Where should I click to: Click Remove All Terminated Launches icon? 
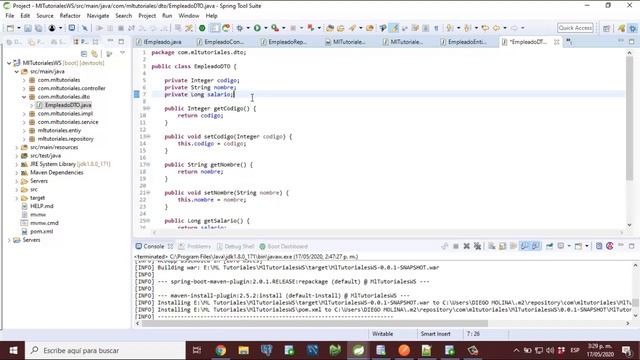tap(477, 246)
